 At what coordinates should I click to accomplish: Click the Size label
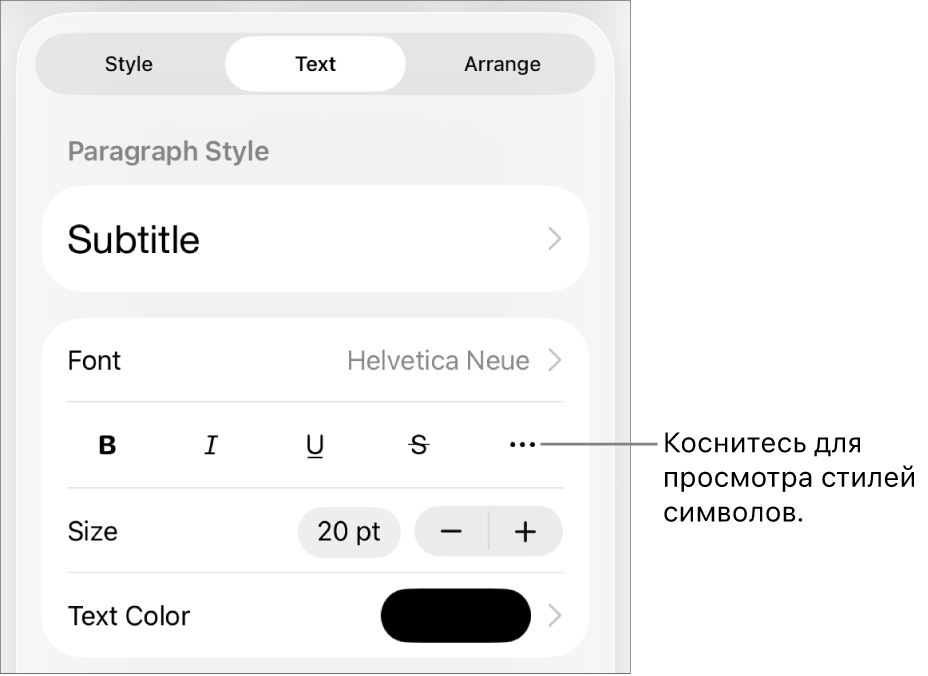click(93, 532)
